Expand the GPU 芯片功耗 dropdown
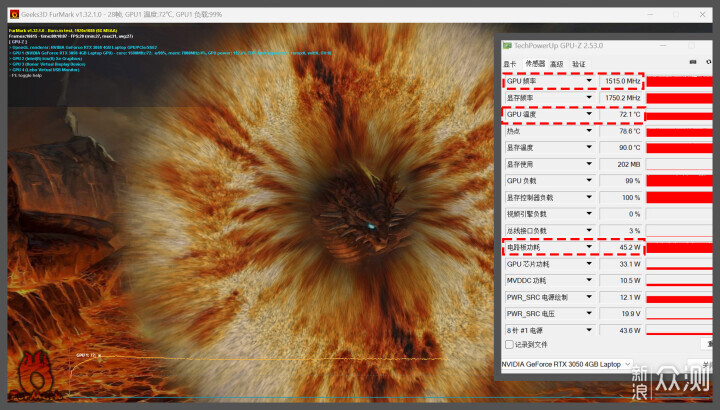720x410 pixels. point(589,264)
